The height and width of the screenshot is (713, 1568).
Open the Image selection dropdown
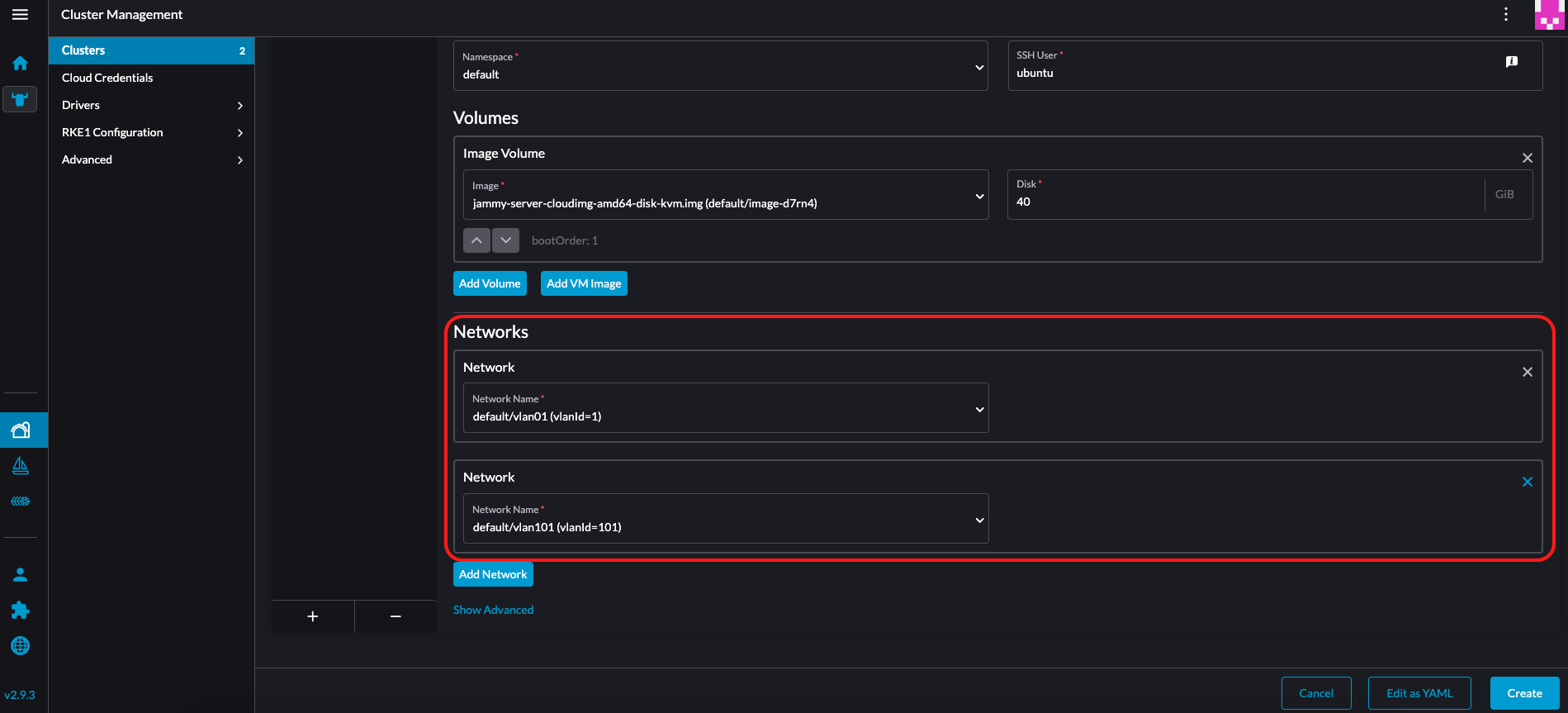725,195
